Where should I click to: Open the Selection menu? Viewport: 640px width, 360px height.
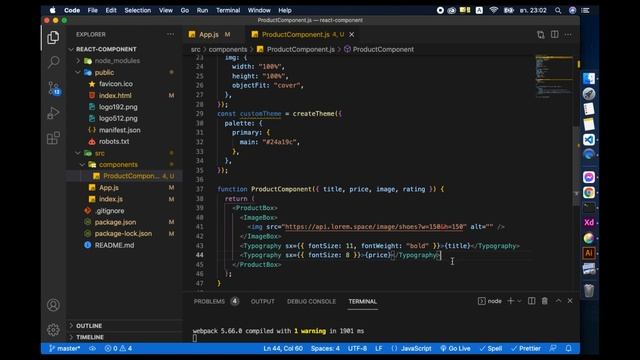click(138, 10)
